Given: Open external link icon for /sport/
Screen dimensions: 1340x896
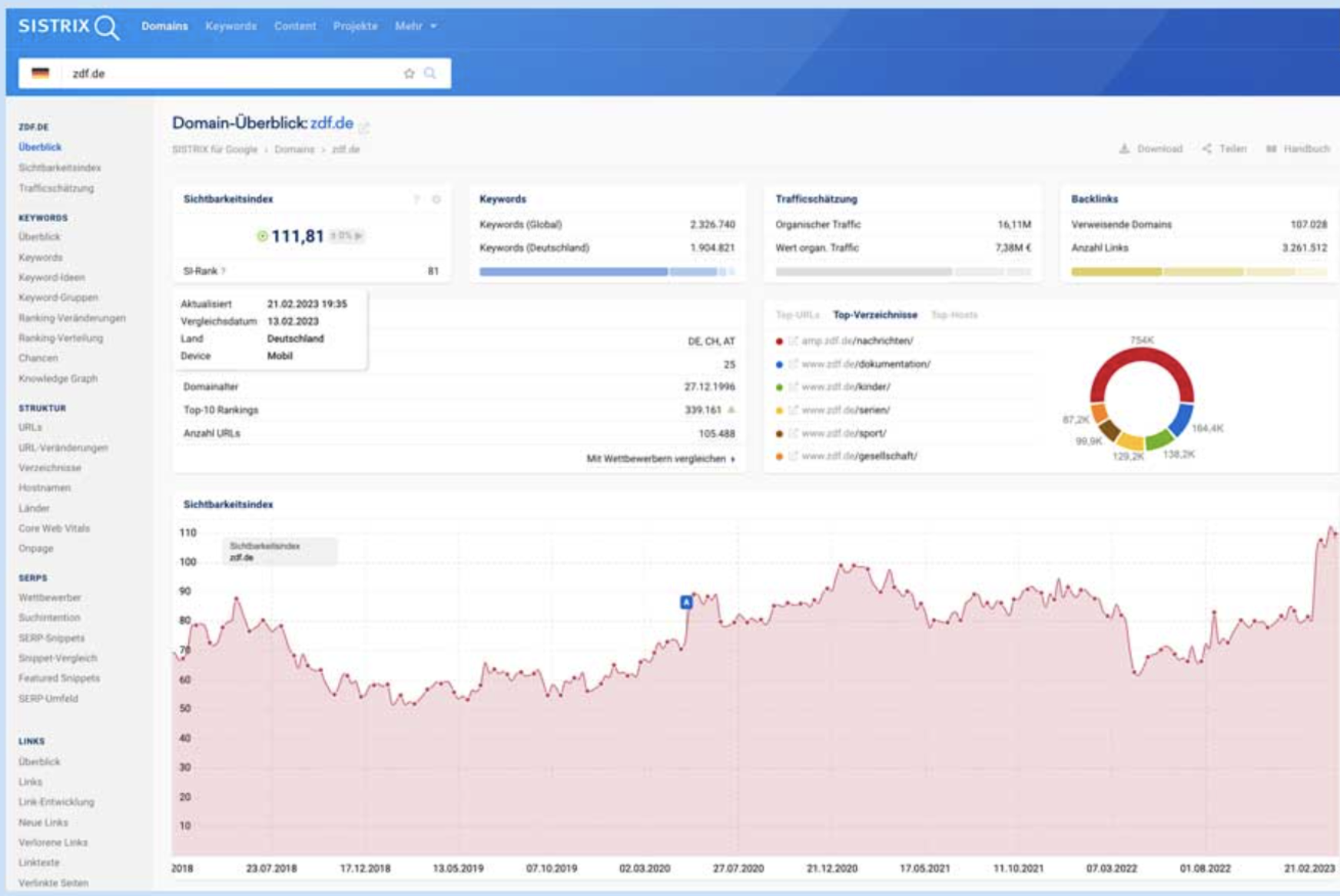Looking at the screenshot, I should pos(793,433).
